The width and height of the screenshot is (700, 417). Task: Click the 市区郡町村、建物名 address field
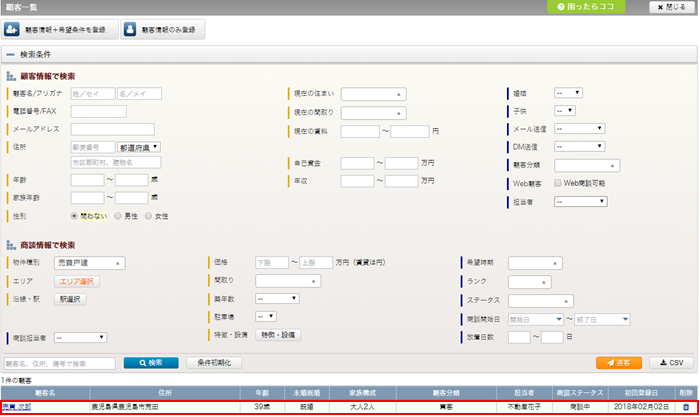click(x=116, y=163)
